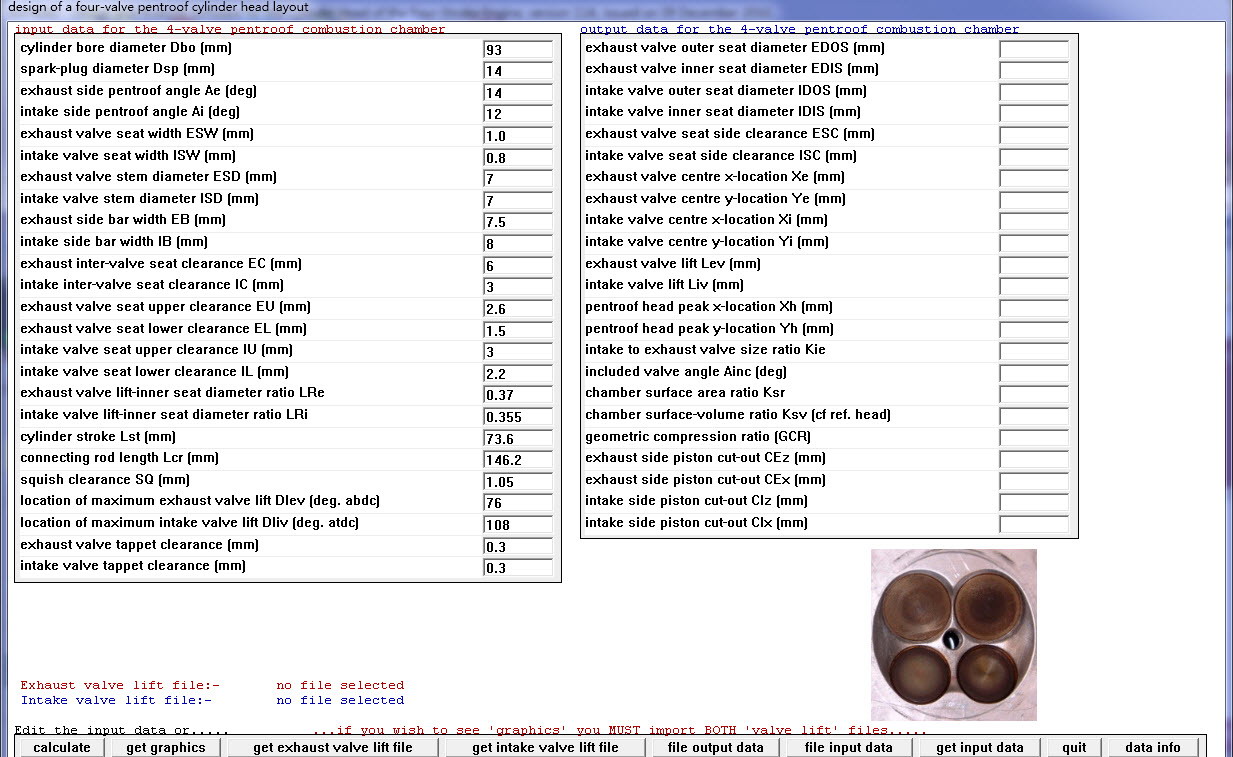Select the squish clearance SQ field
This screenshot has width=1233, height=757.
click(x=518, y=482)
